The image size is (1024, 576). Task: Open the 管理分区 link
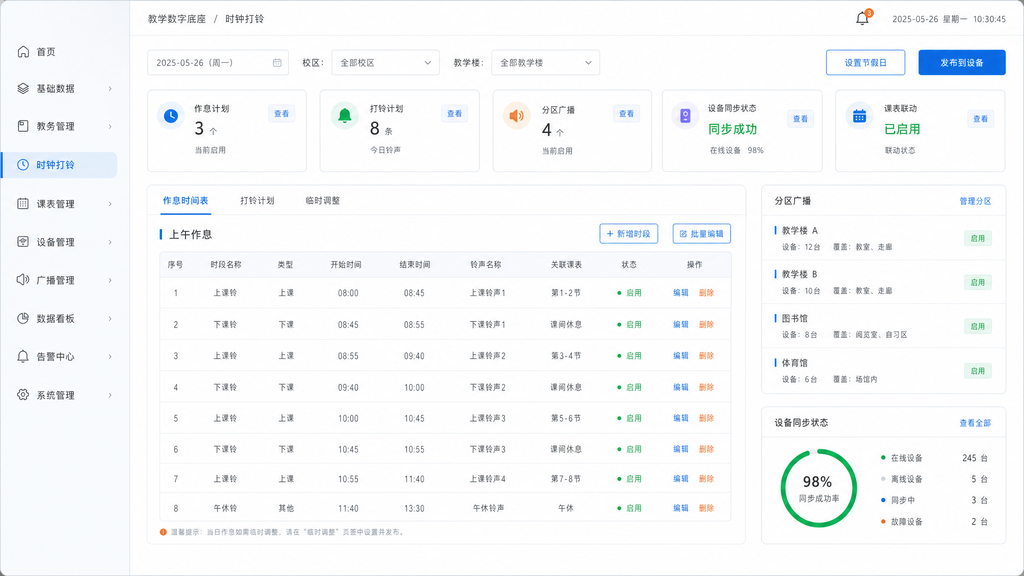(975, 201)
